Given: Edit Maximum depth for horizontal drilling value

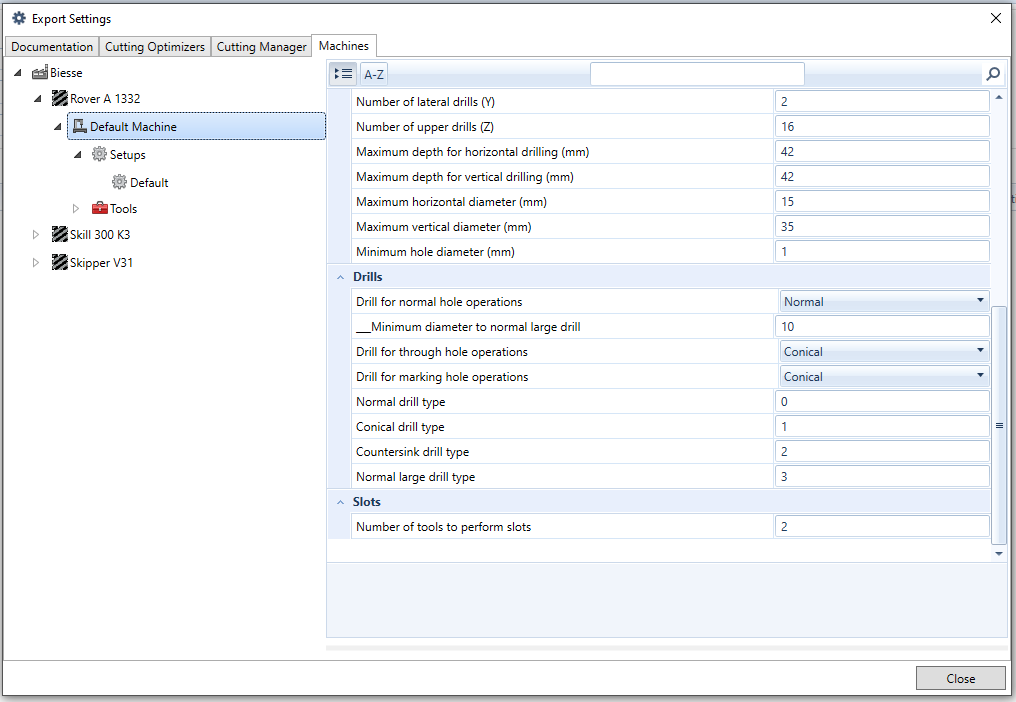Looking at the screenshot, I should 882,151.
